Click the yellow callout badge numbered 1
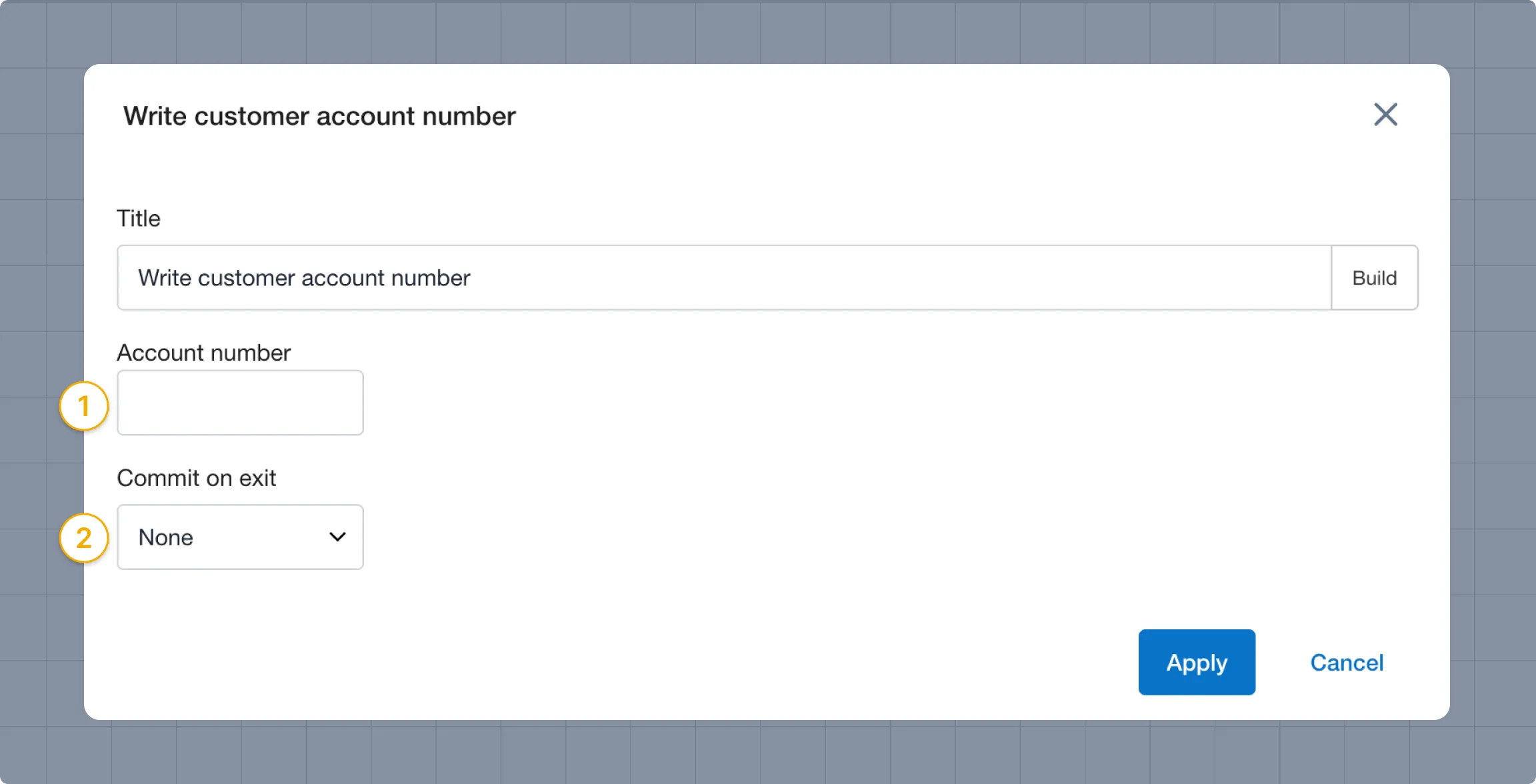 point(83,406)
